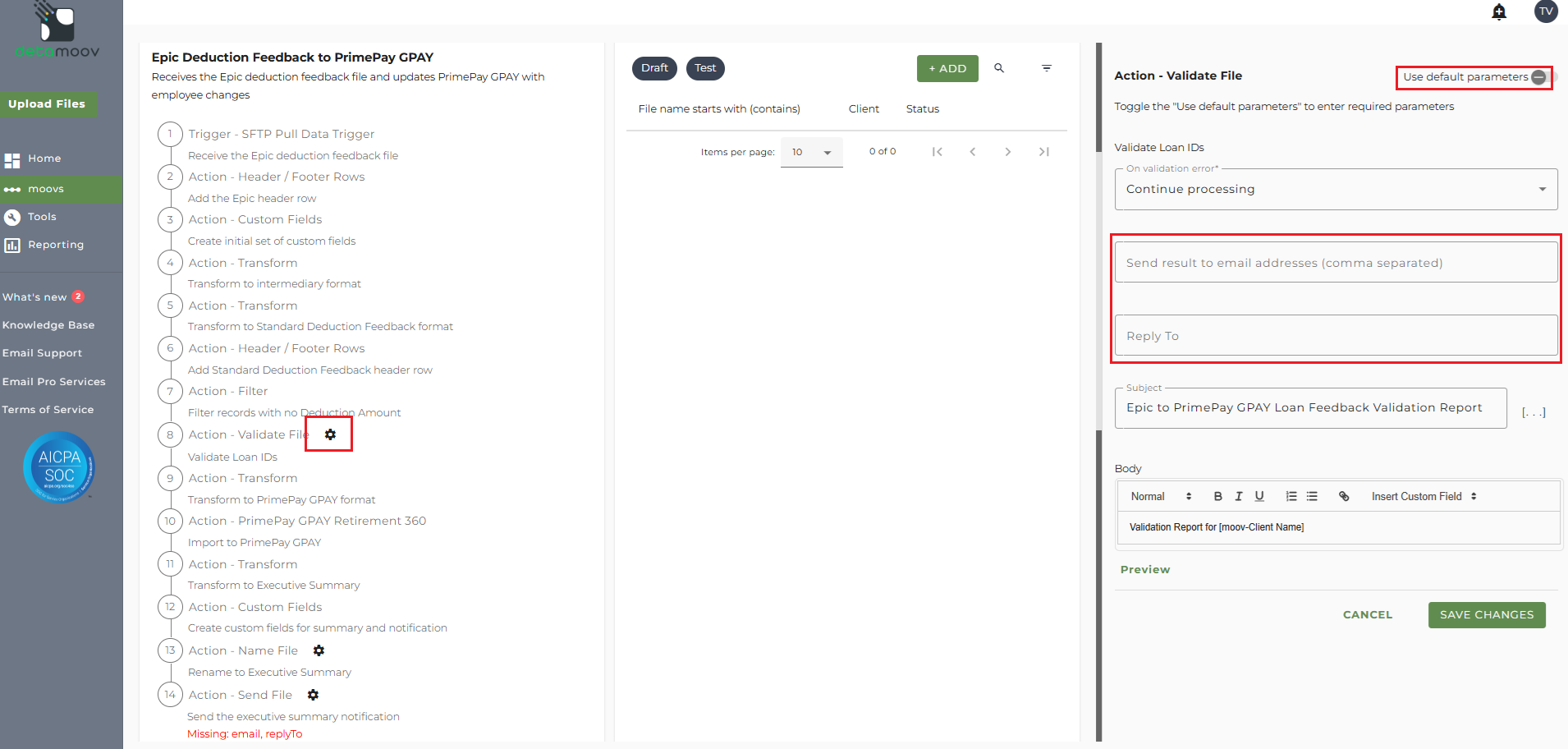This screenshot has width=1568, height=749.
Task: Open the Normal text style dropdown
Action: click(x=1161, y=496)
